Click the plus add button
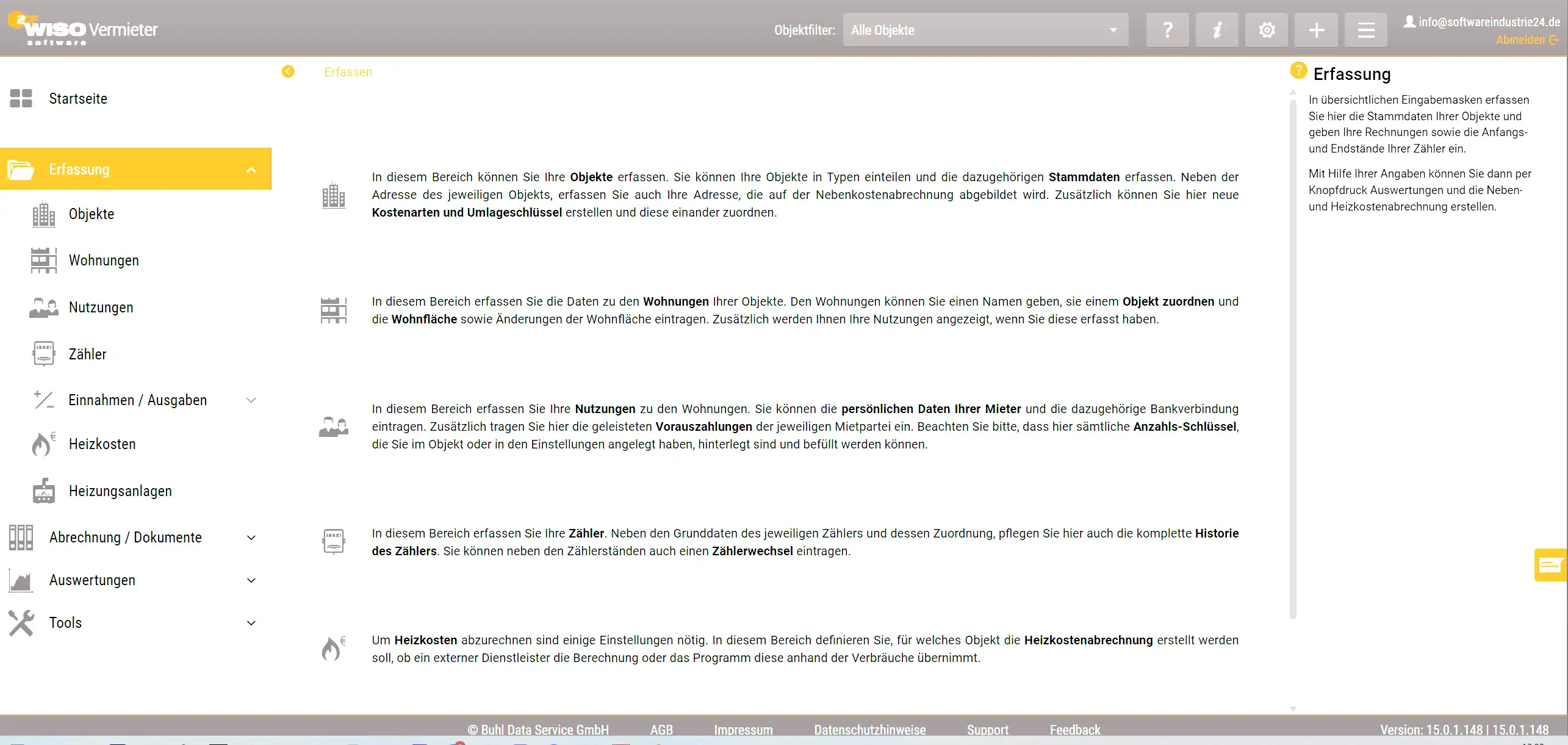1568x745 pixels. [1316, 30]
